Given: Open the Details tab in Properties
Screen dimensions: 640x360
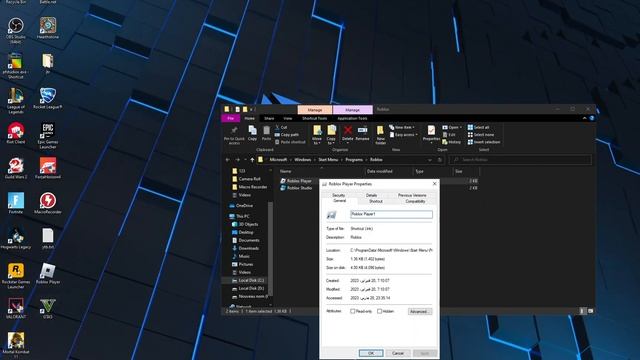Looking at the screenshot, I should pyautogui.click(x=371, y=196).
